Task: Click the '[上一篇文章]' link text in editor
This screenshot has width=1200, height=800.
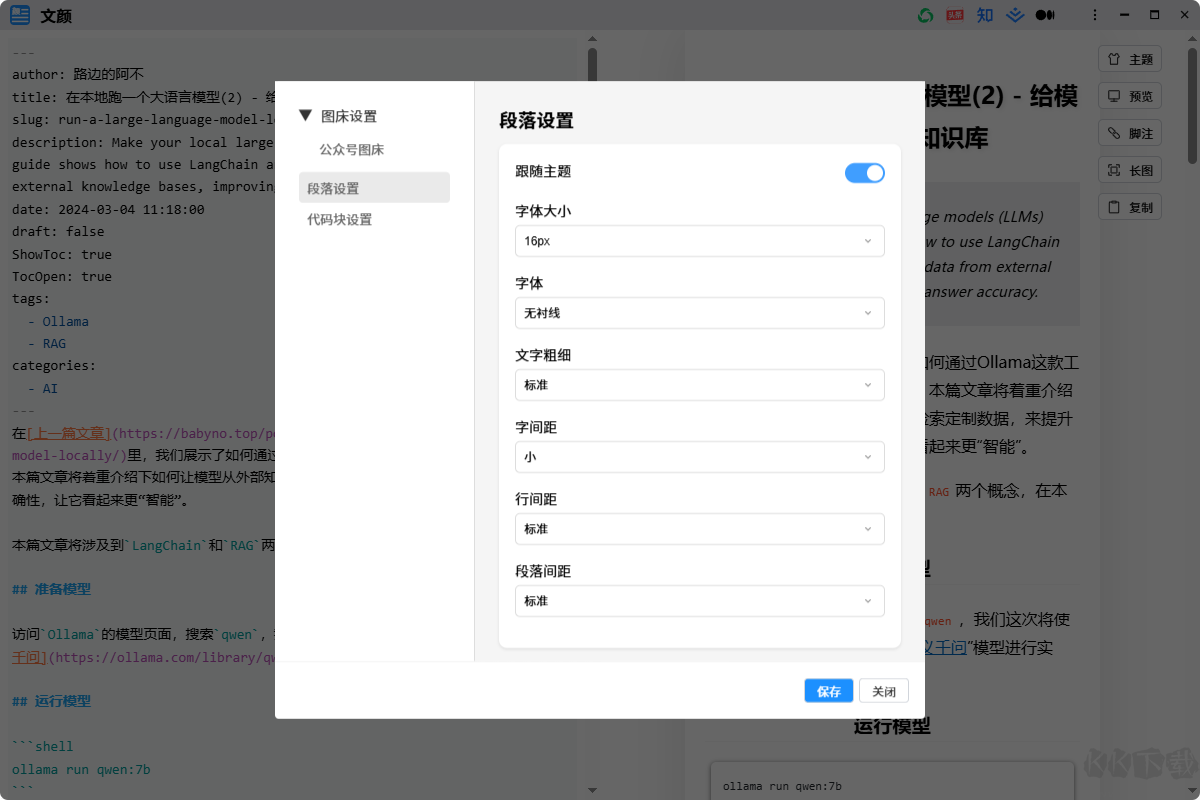Action: tap(69, 434)
